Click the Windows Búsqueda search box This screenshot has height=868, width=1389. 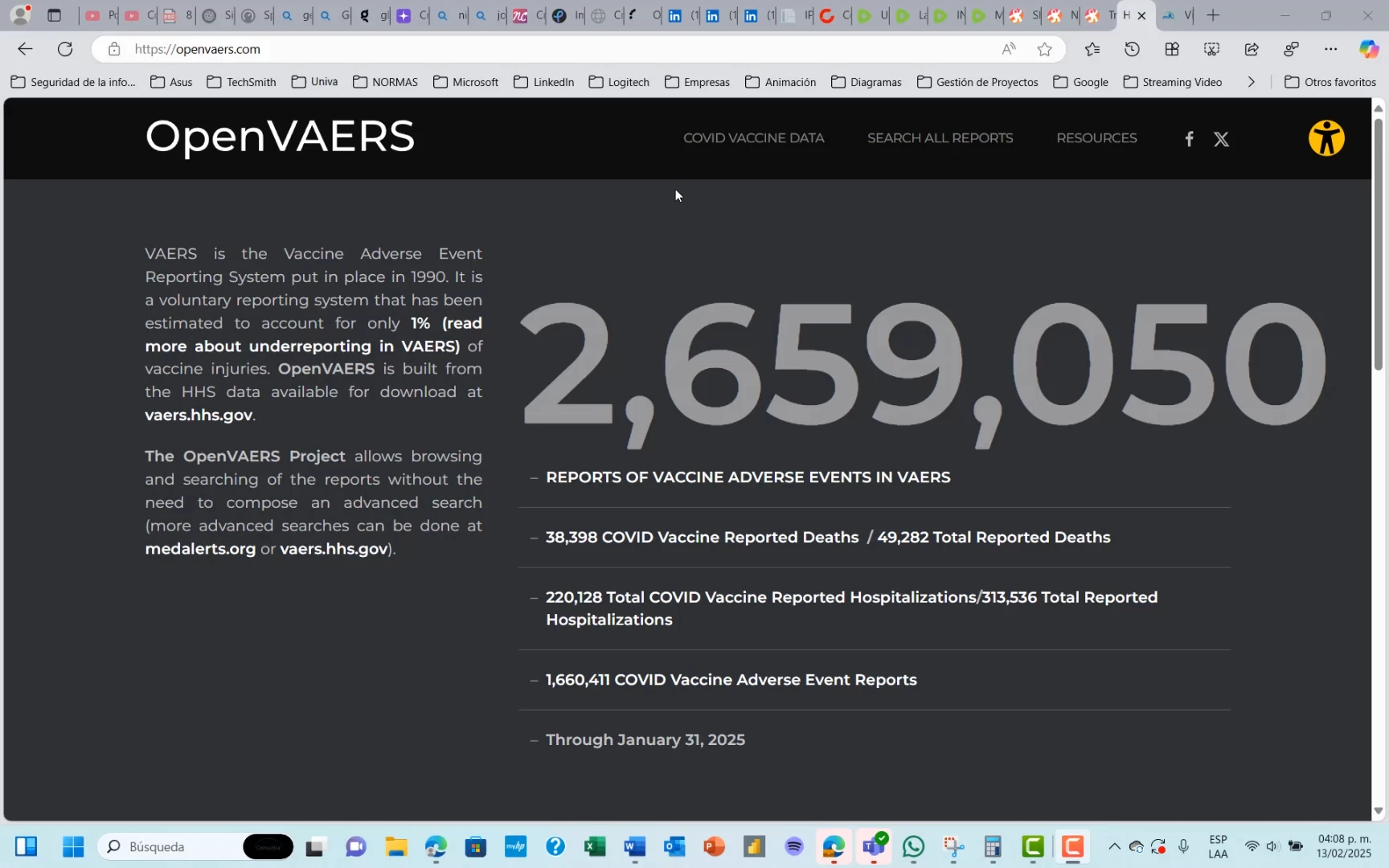(x=195, y=846)
